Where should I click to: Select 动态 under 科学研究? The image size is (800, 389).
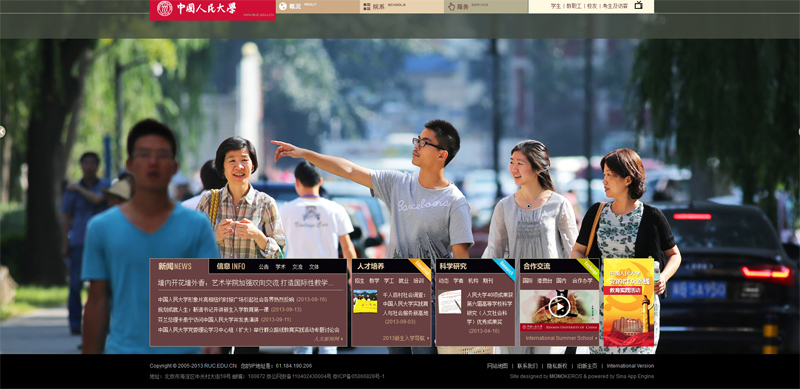pyautogui.click(x=444, y=280)
